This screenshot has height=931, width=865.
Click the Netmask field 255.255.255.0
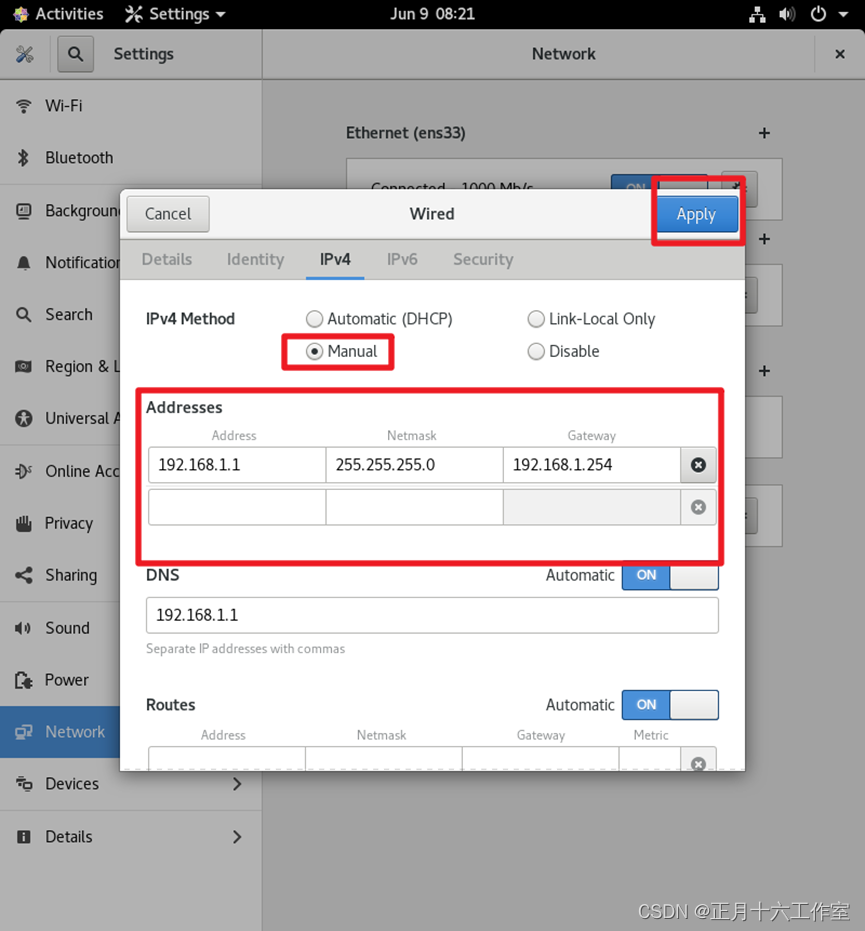(x=414, y=465)
